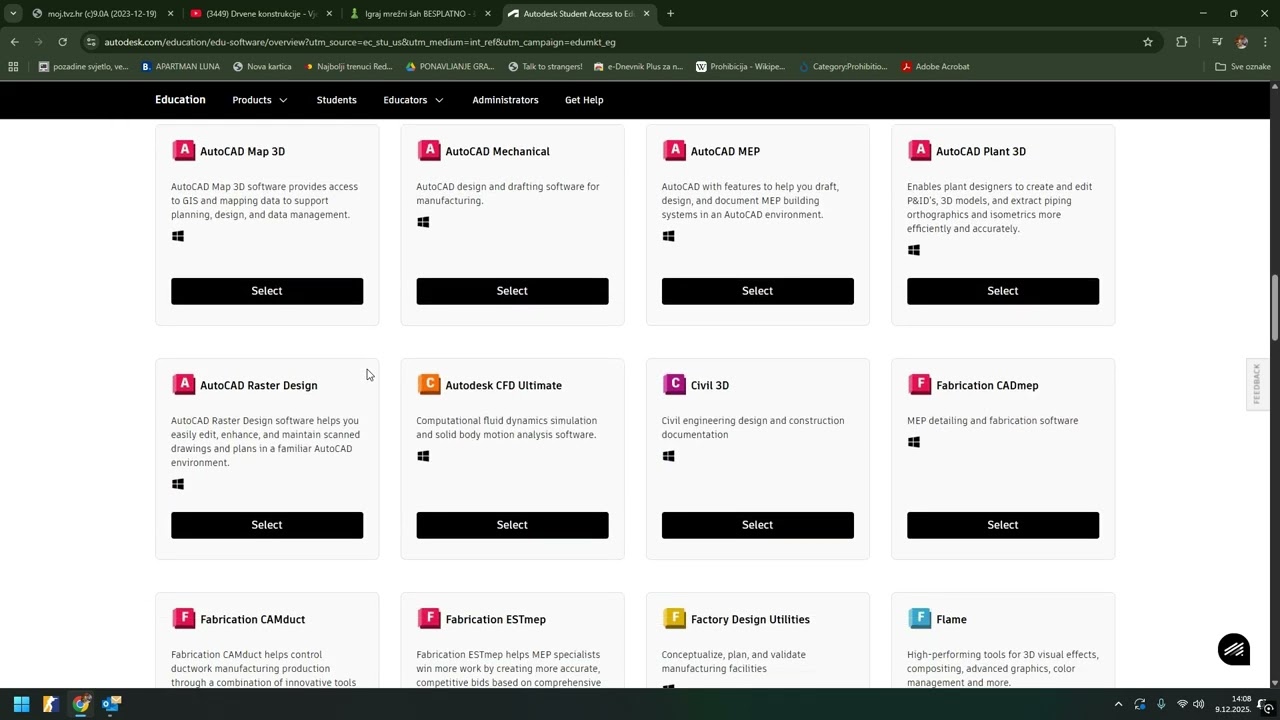Select AutoCAD Map 3D
Image resolution: width=1280 pixels, height=720 pixels.
267,291
